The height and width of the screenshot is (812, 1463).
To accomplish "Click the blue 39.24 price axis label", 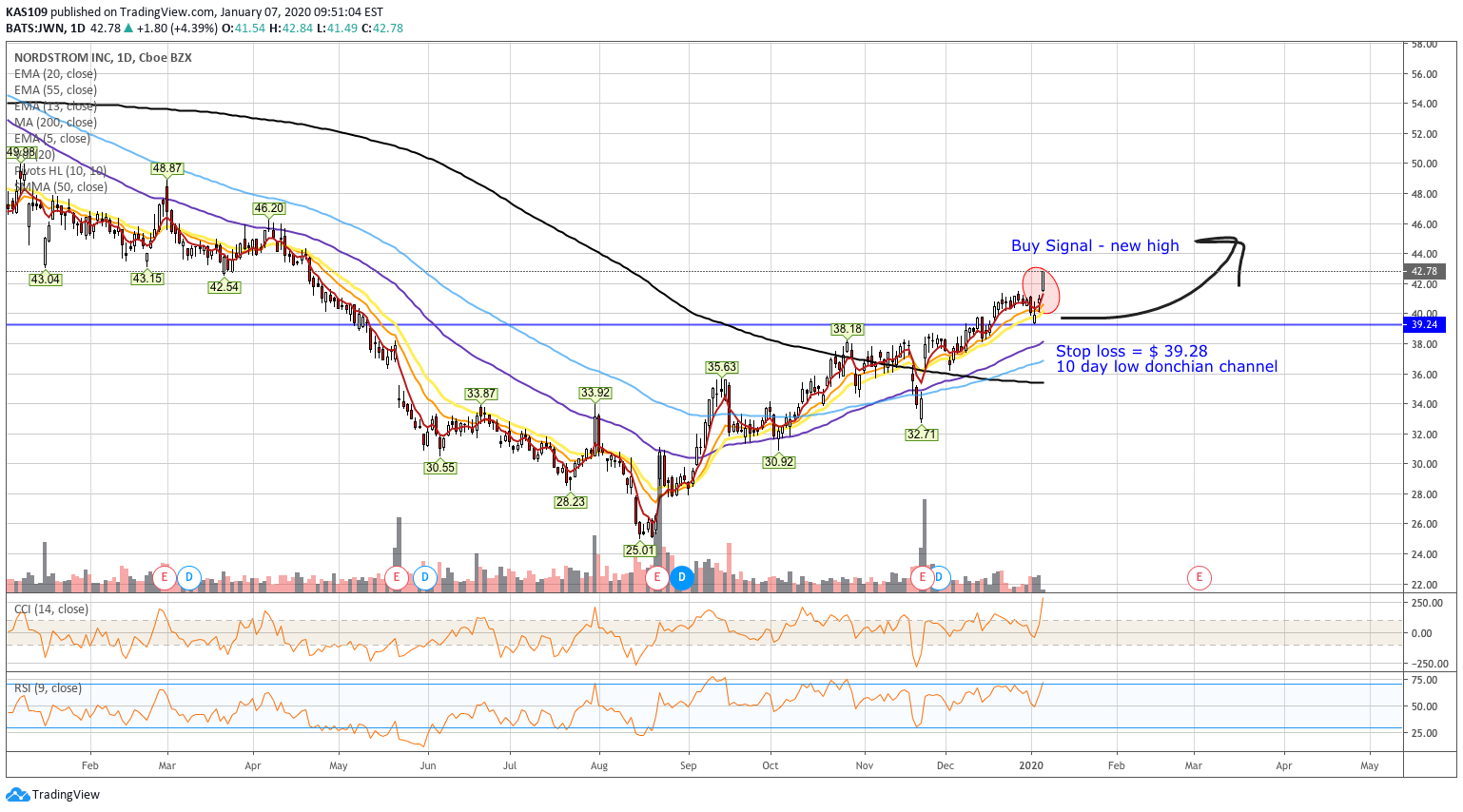I will (1425, 324).
